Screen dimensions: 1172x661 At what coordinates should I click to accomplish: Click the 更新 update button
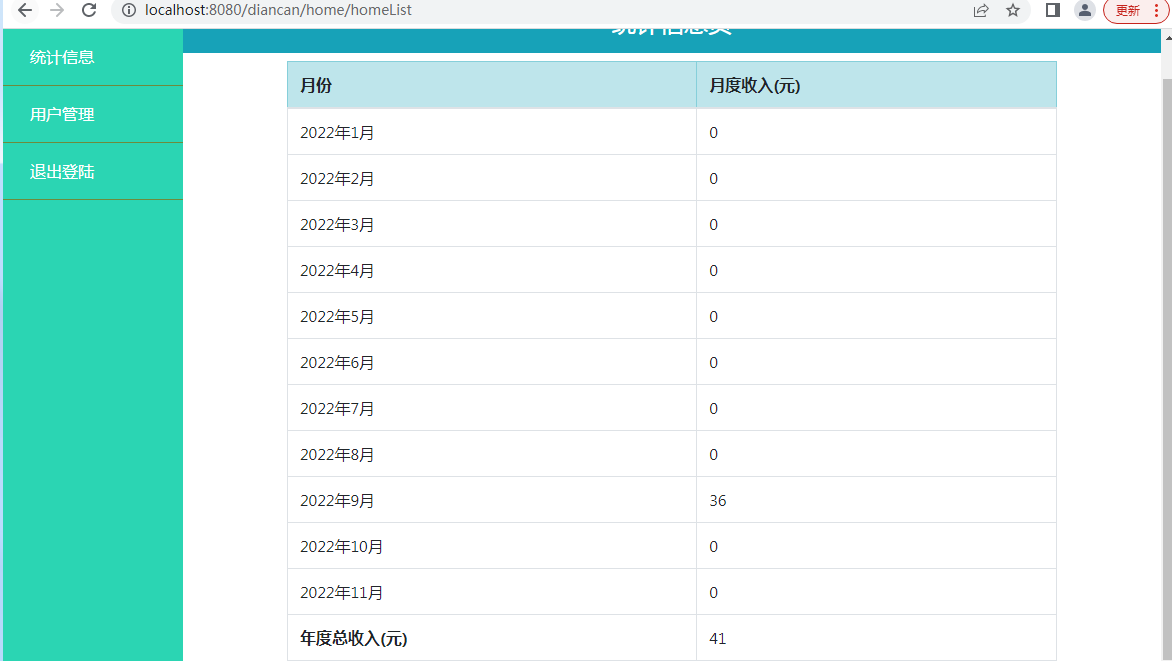(x=1127, y=10)
